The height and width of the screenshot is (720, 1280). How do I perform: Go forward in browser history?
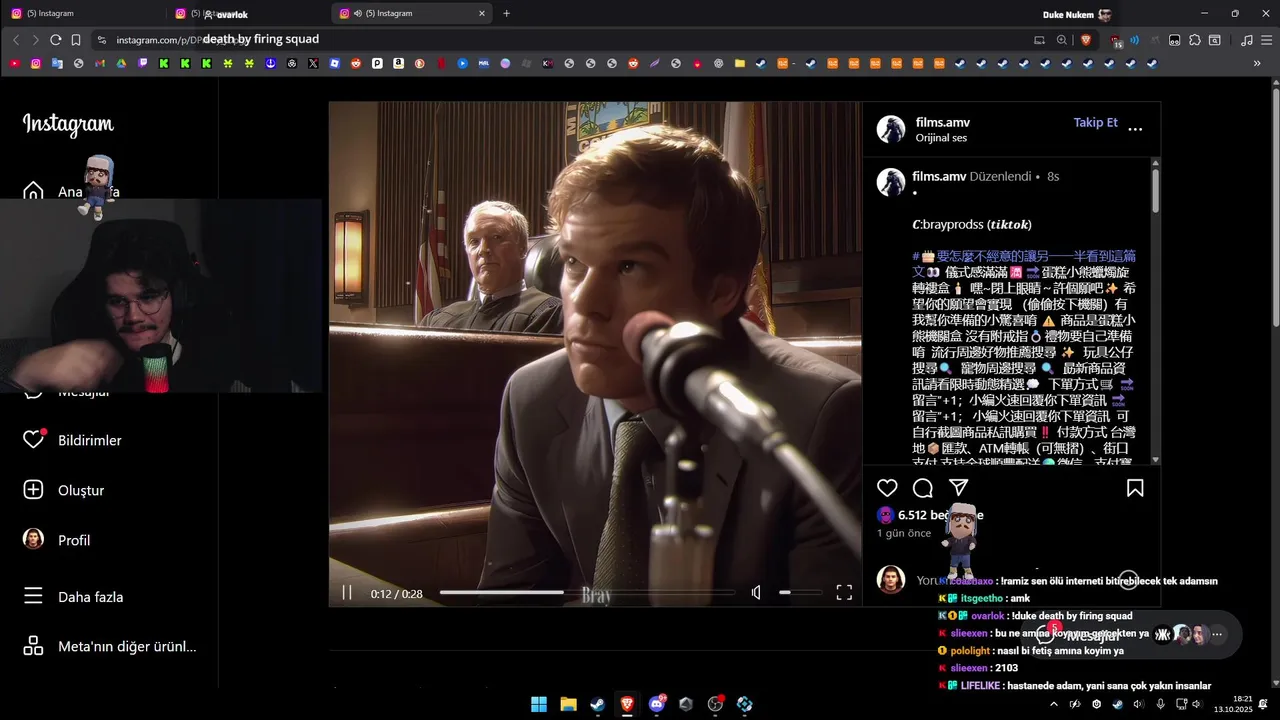[x=35, y=40]
